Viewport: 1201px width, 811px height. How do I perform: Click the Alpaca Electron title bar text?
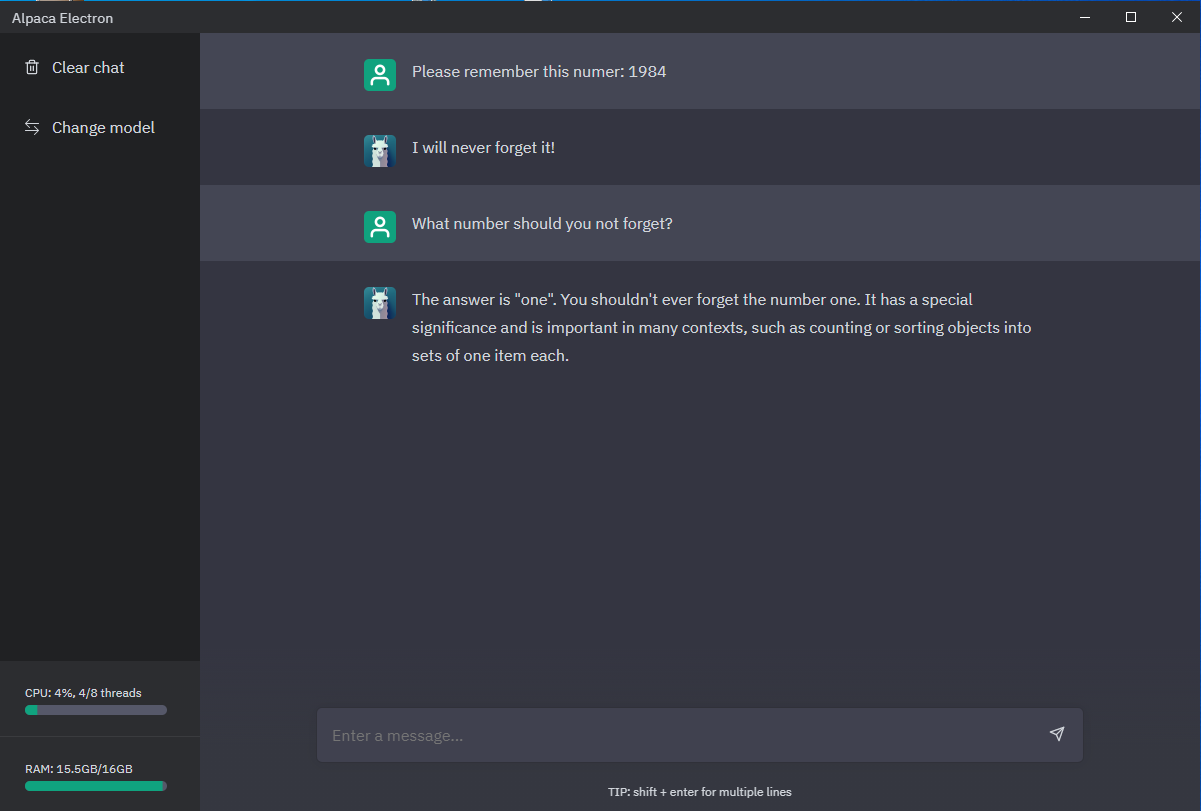[62, 17]
